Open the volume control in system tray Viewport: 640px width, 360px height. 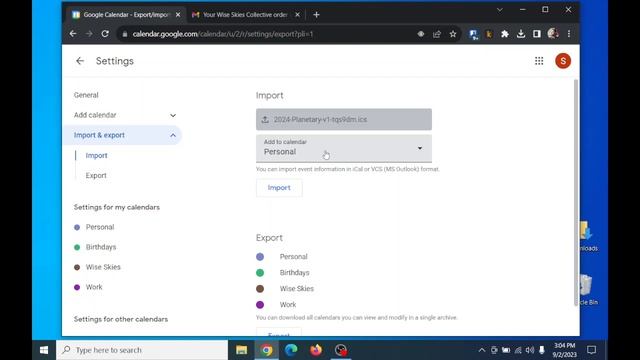pos(530,350)
